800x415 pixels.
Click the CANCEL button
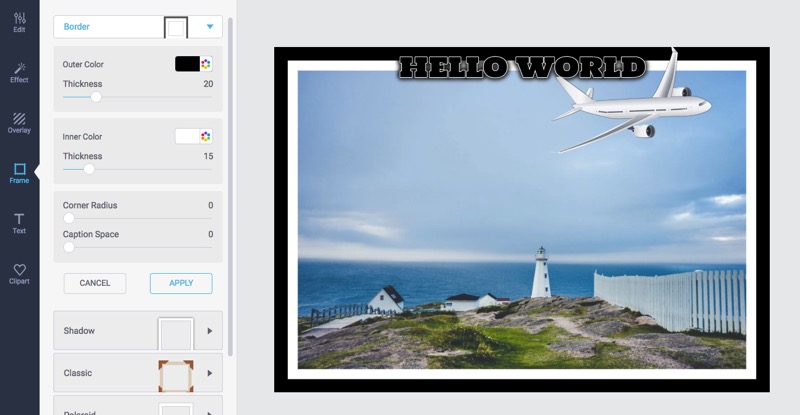pyautogui.click(x=95, y=283)
